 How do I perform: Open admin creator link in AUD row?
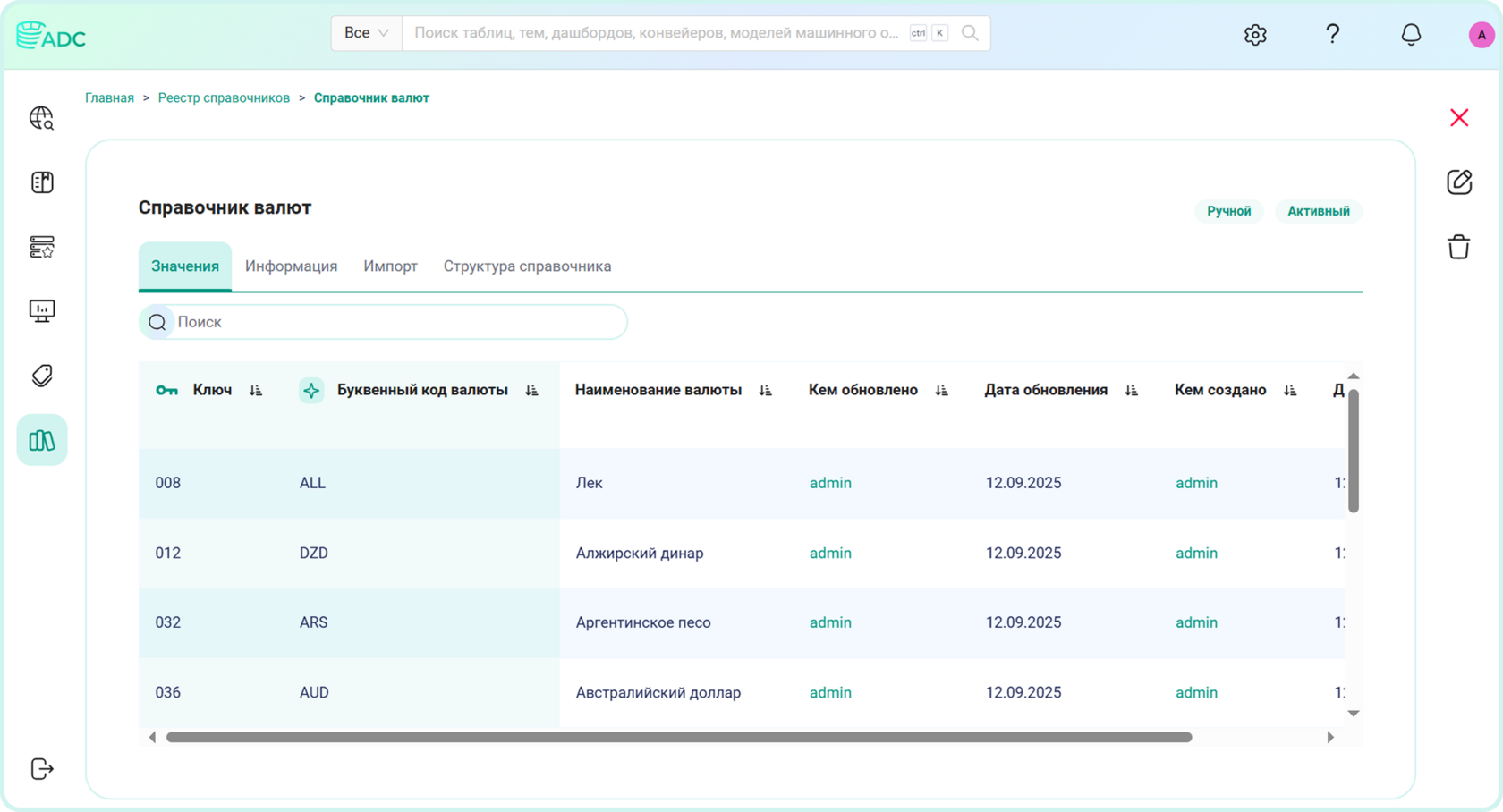(1196, 692)
